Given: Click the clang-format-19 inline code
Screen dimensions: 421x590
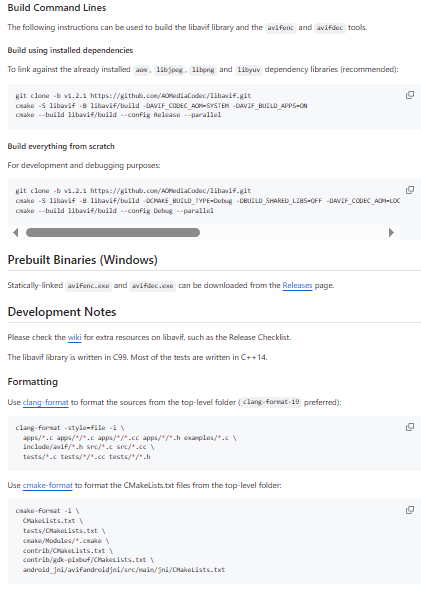Looking at the screenshot, I should pos(271,402).
